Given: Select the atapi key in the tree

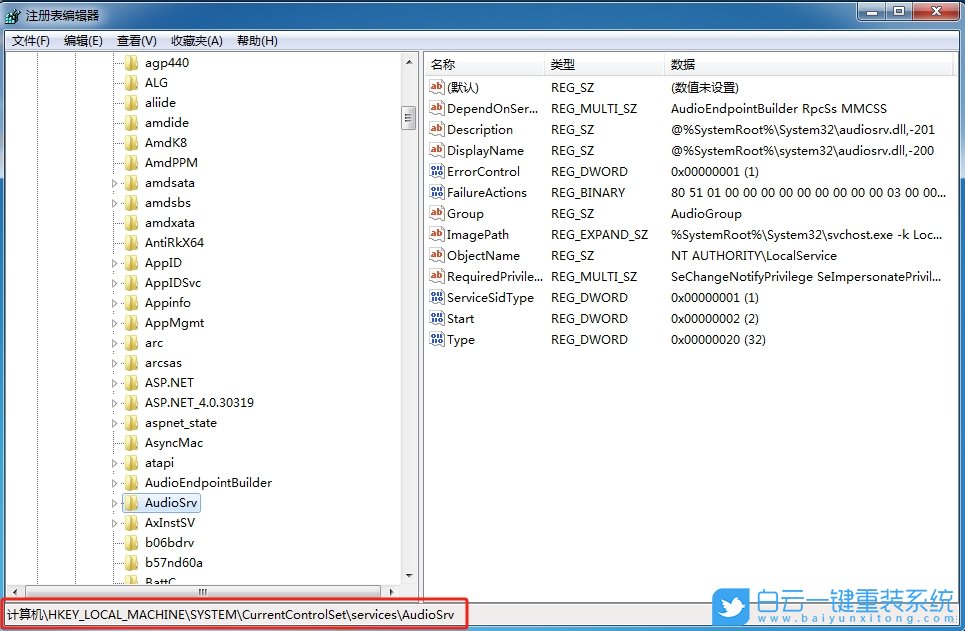Looking at the screenshot, I should click(x=158, y=462).
